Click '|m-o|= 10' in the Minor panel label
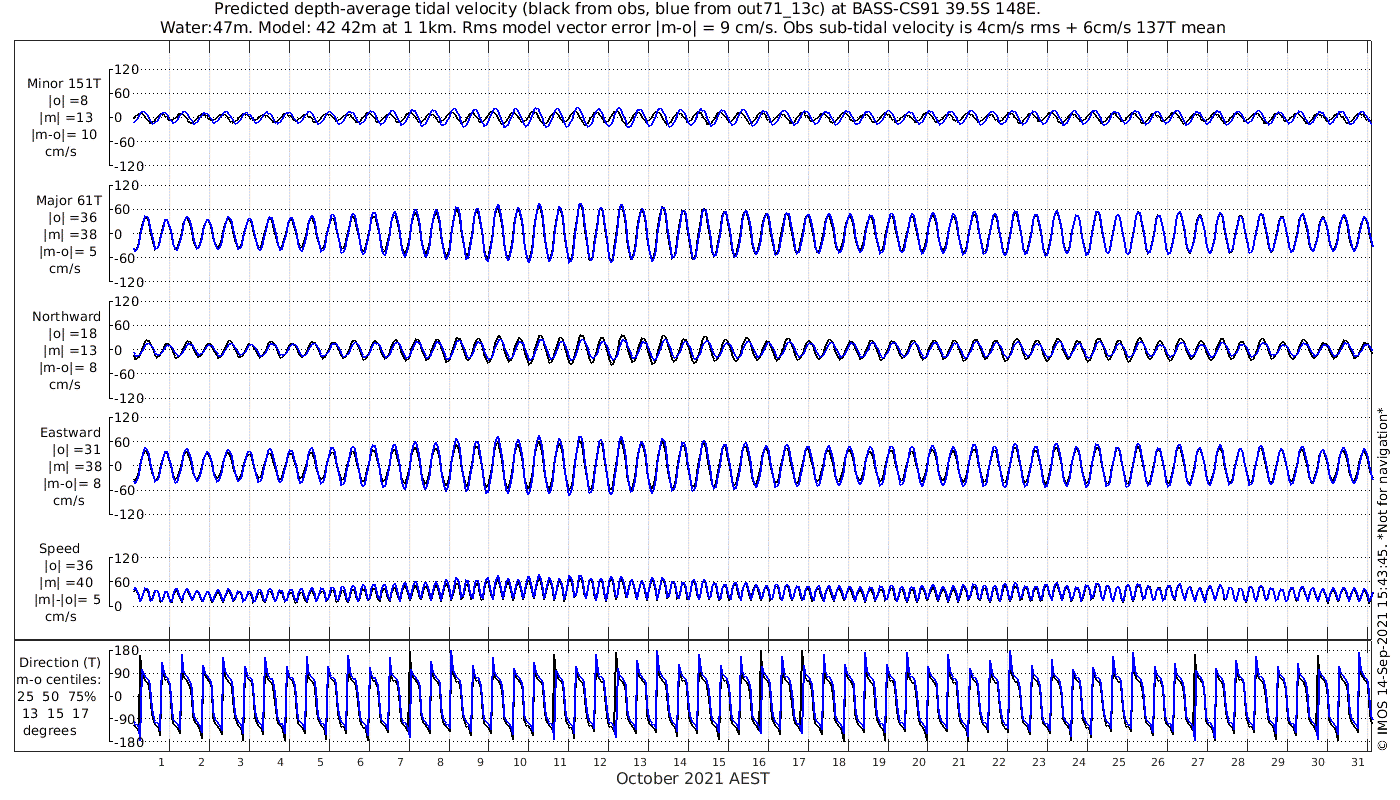 pos(64,135)
